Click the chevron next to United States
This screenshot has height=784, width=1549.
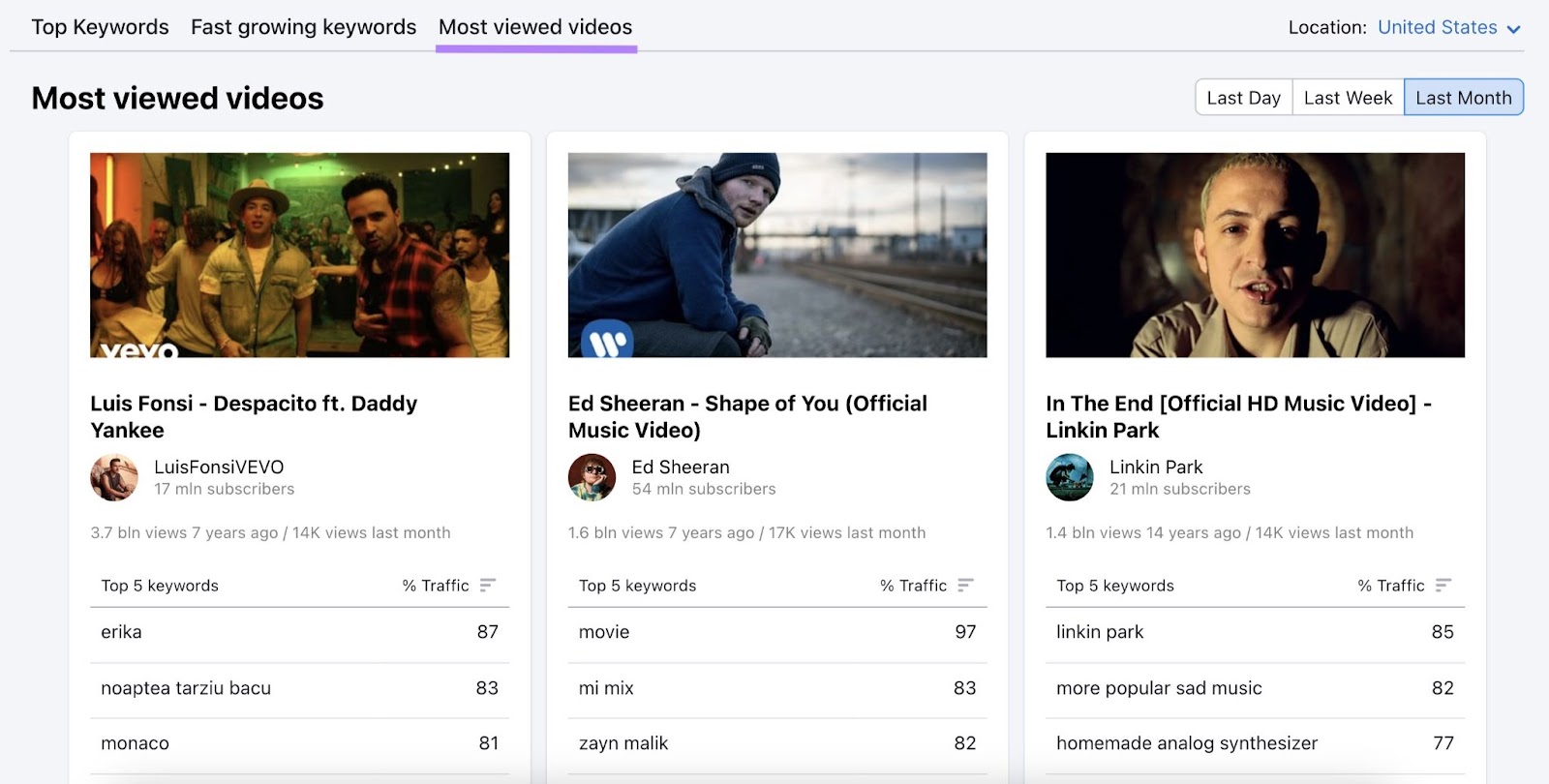[x=1513, y=29]
